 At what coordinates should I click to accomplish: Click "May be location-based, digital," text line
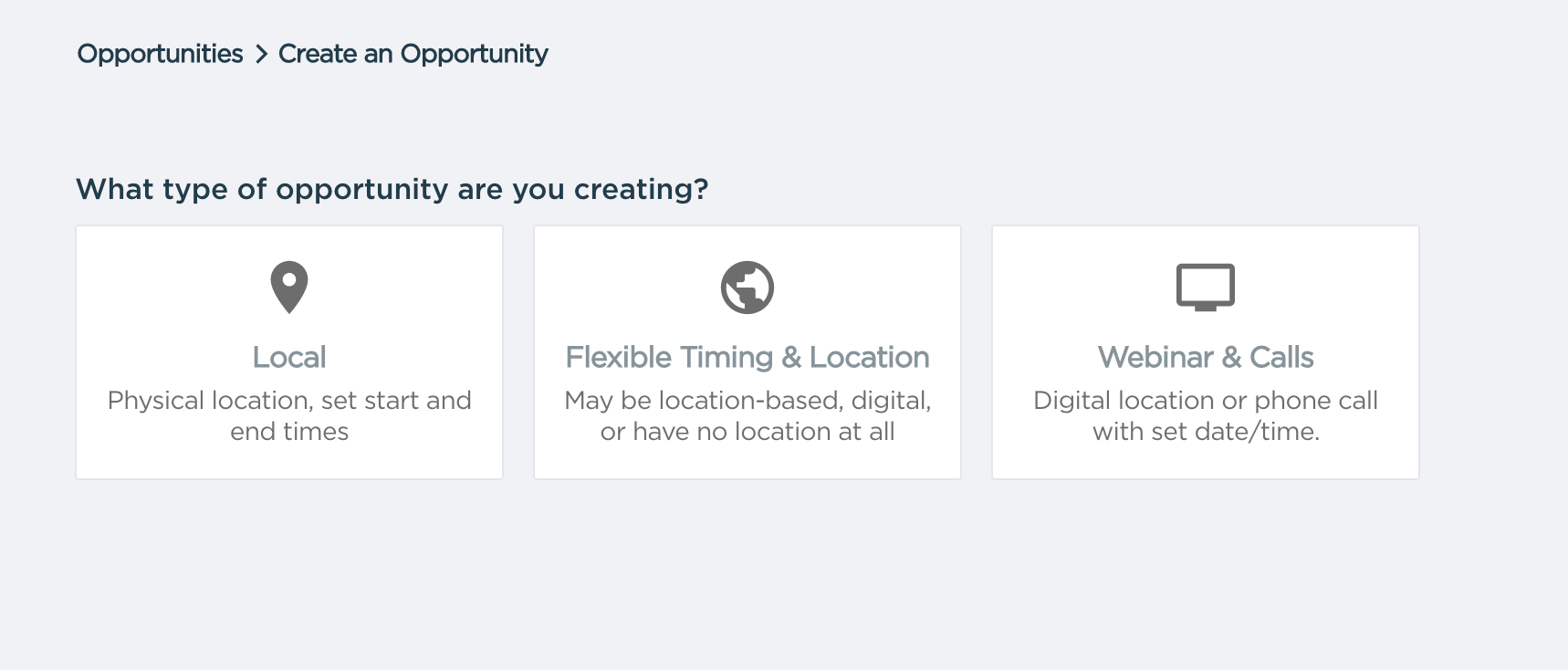(747, 400)
